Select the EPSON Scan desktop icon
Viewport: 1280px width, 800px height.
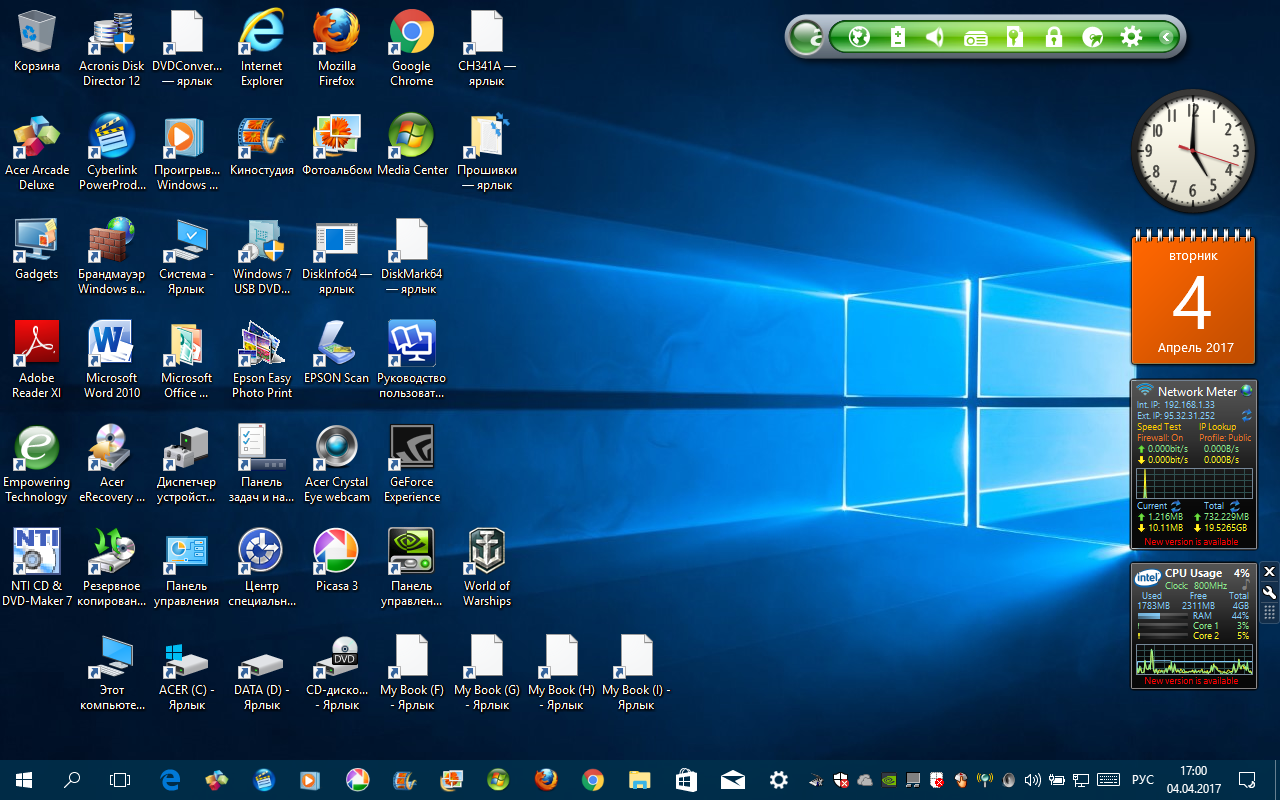pos(337,354)
